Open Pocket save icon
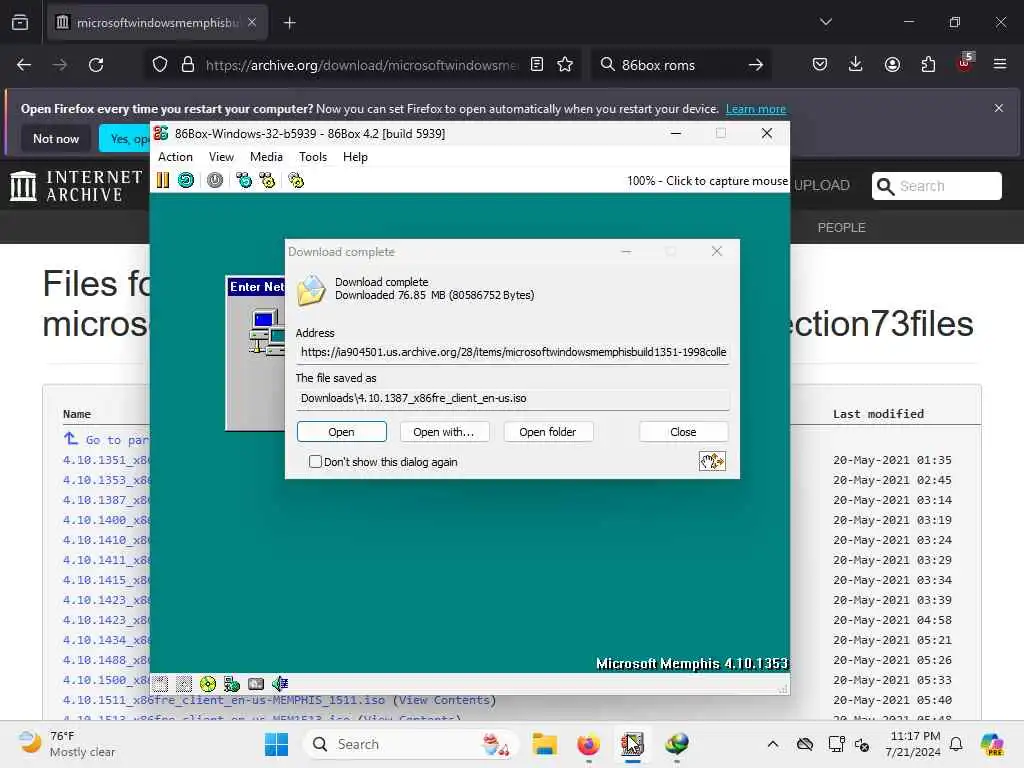 820,64
